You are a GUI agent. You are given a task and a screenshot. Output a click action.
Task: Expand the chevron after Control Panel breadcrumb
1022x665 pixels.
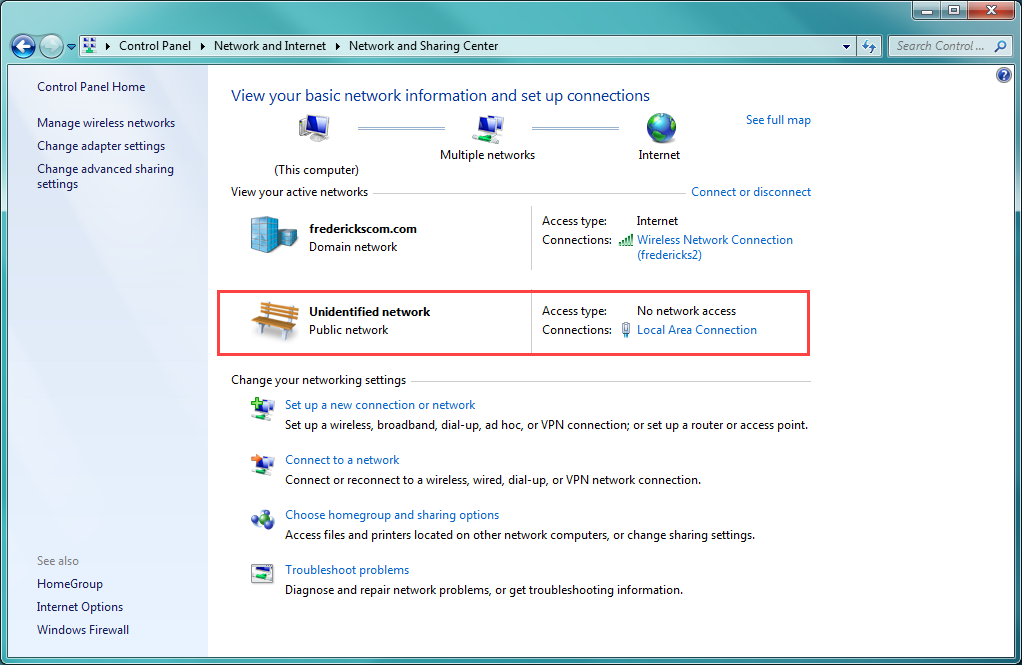(202, 46)
